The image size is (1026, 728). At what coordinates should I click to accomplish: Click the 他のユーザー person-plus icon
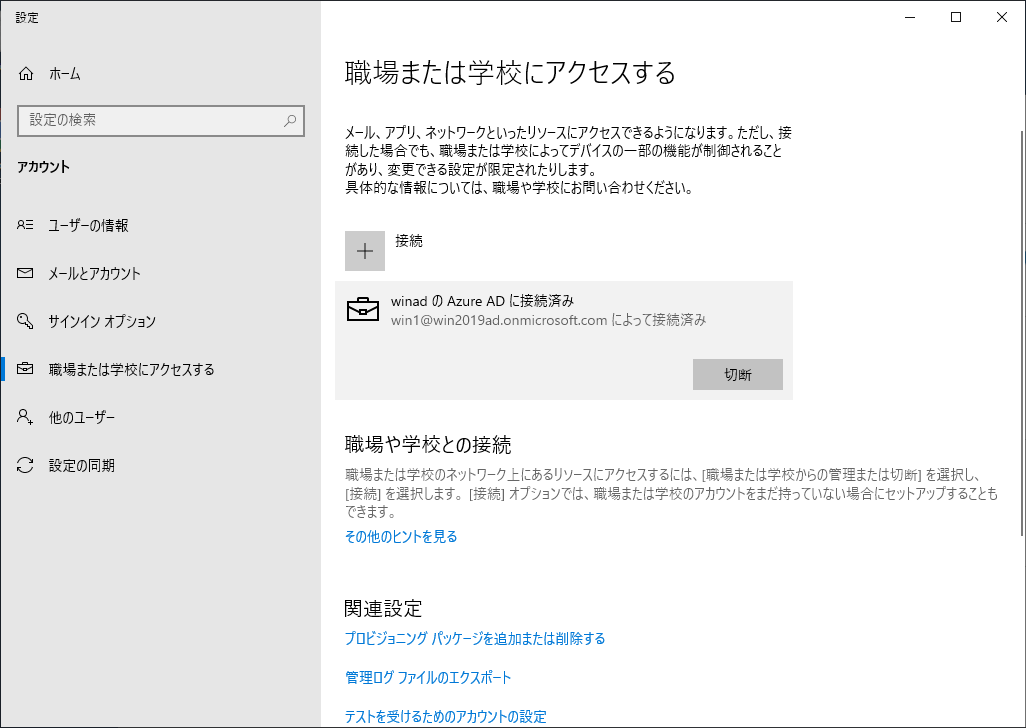(25, 417)
